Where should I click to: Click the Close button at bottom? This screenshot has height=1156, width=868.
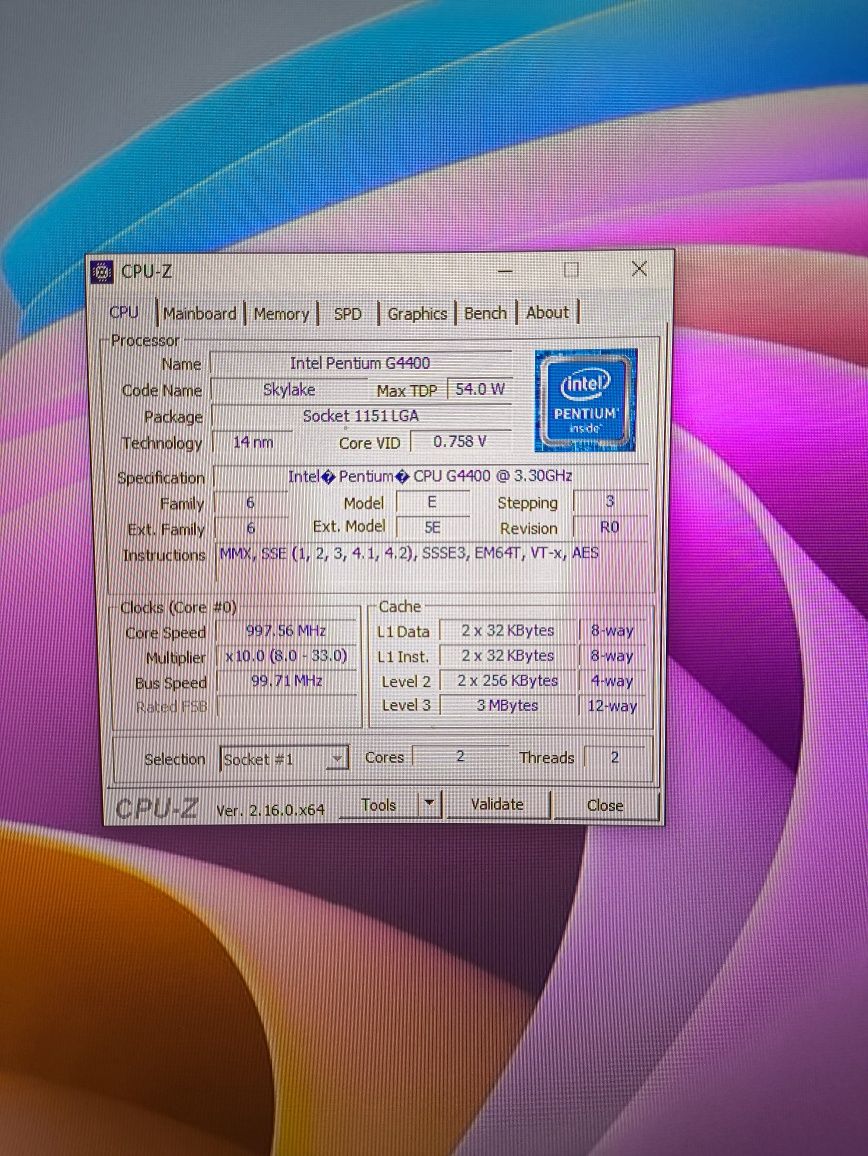pos(605,805)
